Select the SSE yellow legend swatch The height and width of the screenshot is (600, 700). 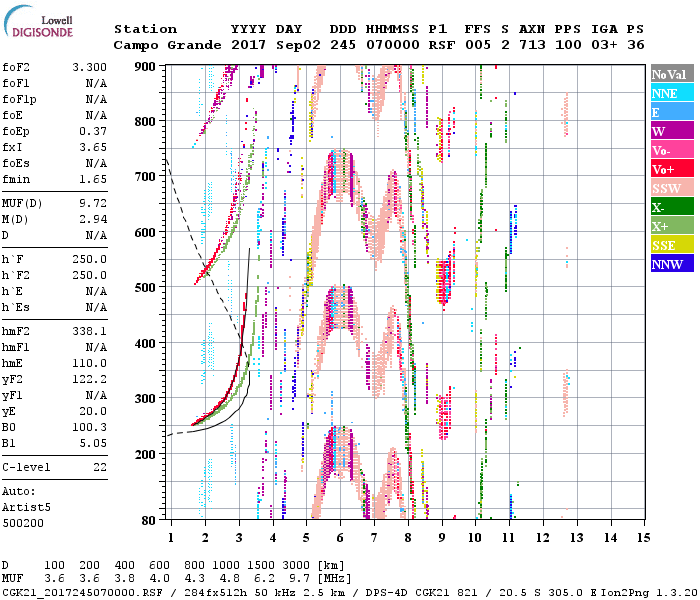point(672,245)
